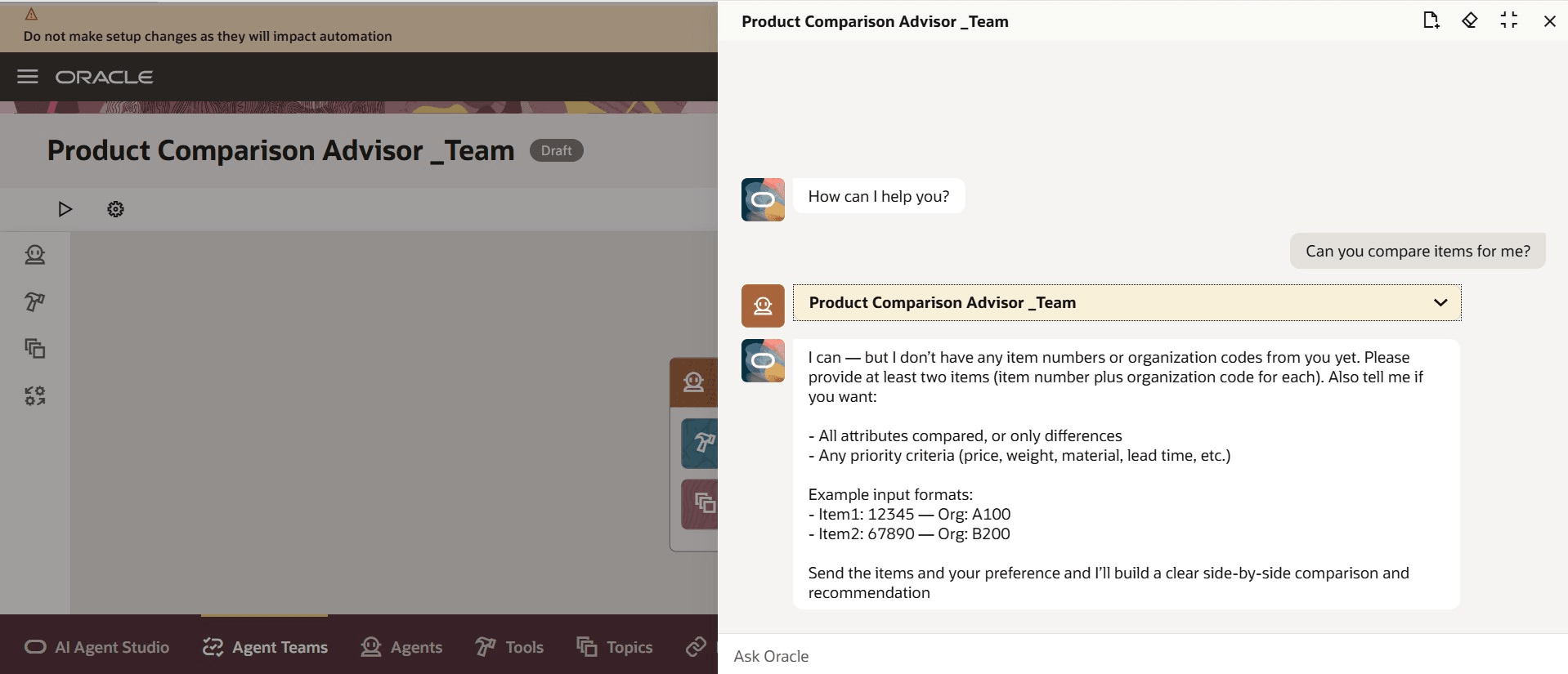Click the 'Item2: 67890 — Org: B200' line
Image resolution: width=1568 pixels, height=674 pixels.
(909, 533)
